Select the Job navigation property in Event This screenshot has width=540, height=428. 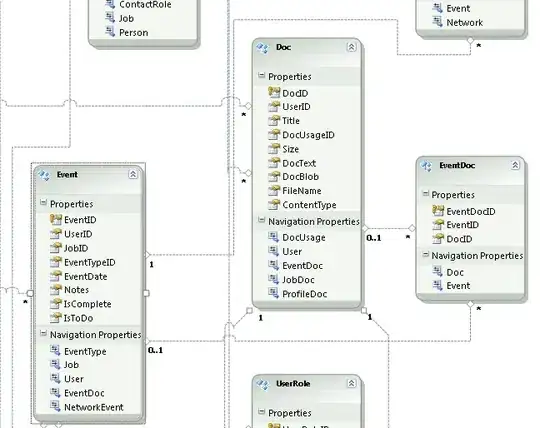pos(71,365)
